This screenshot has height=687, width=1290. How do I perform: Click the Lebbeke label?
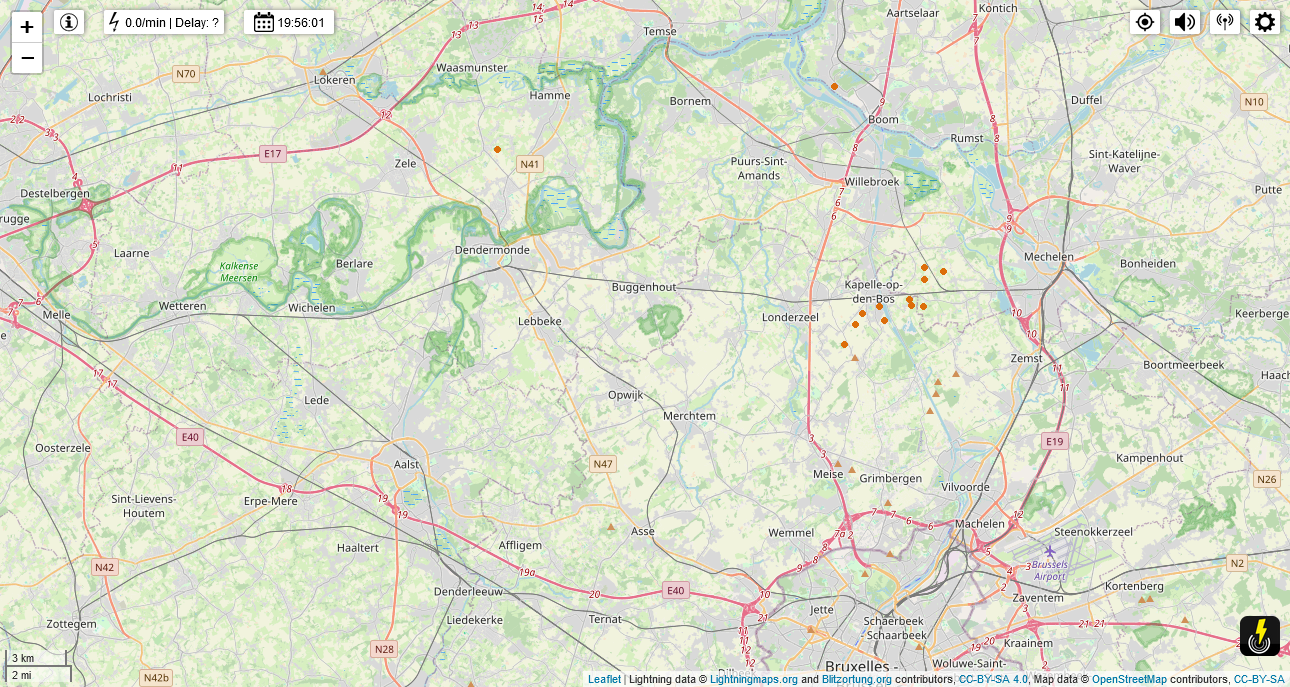click(540, 321)
